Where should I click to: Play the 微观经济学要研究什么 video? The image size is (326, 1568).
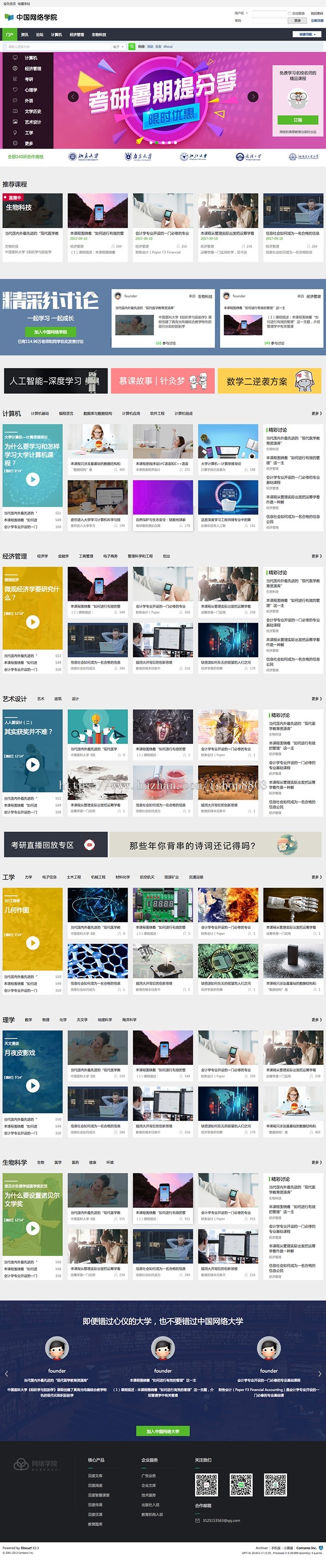(33, 621)
